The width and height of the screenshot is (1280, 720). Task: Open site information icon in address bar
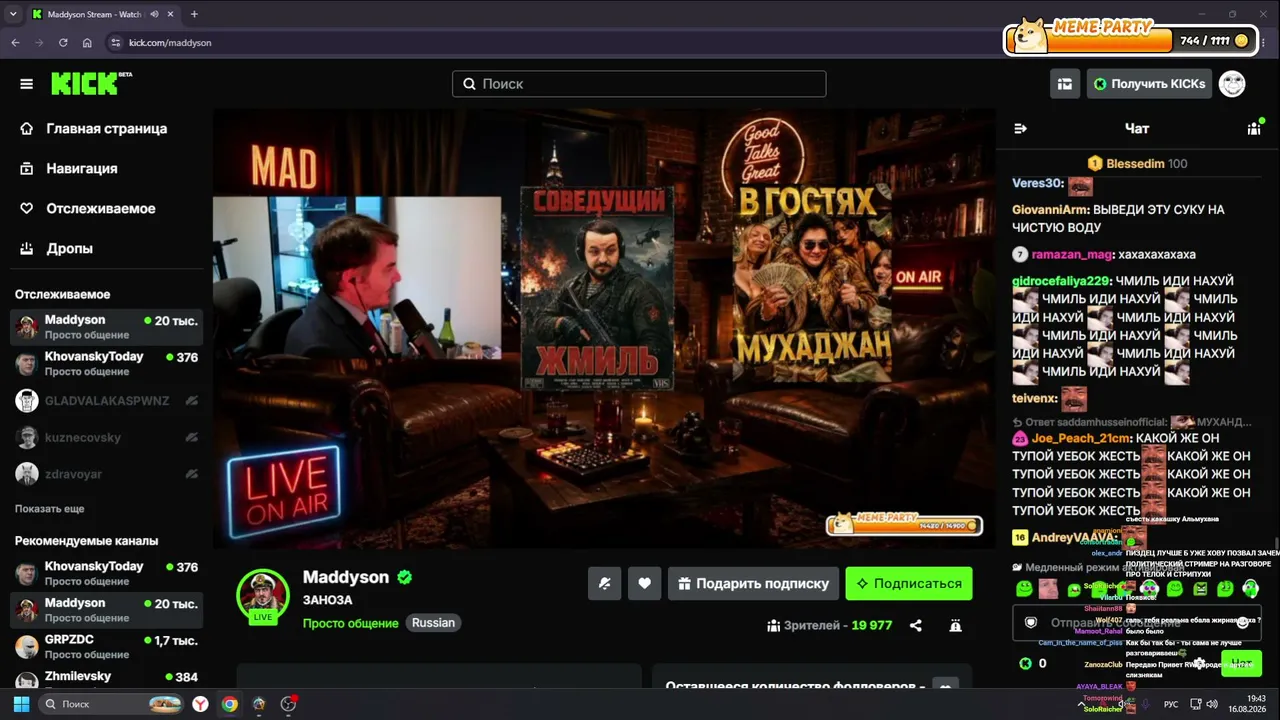click(115, 43)
